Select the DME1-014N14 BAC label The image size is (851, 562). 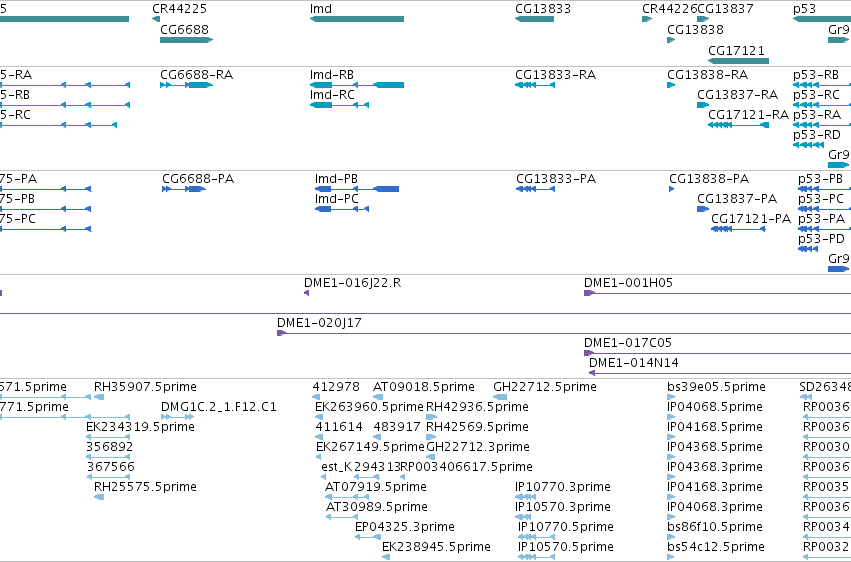tap(633, 362)
